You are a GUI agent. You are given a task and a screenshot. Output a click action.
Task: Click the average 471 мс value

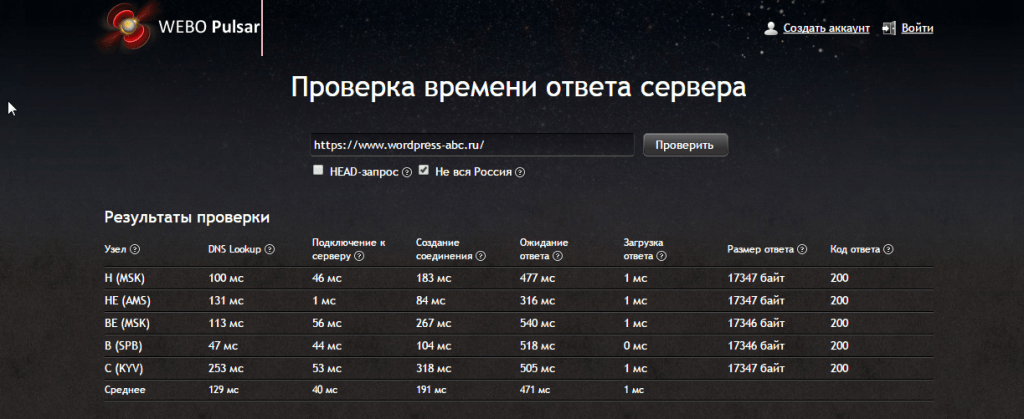[536, 390]
